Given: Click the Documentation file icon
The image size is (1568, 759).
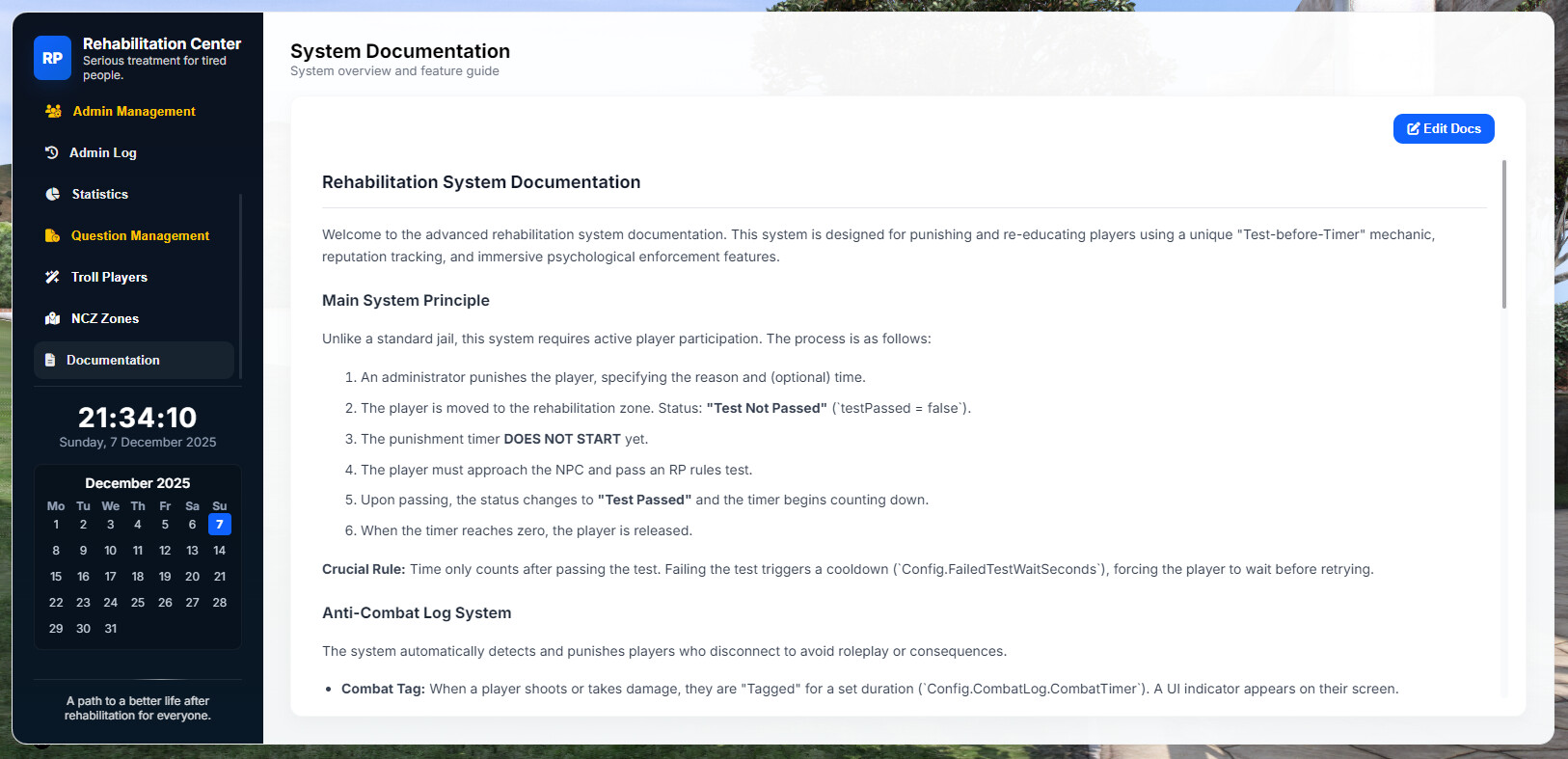Looking at the screenshot, I should [50, 361].
